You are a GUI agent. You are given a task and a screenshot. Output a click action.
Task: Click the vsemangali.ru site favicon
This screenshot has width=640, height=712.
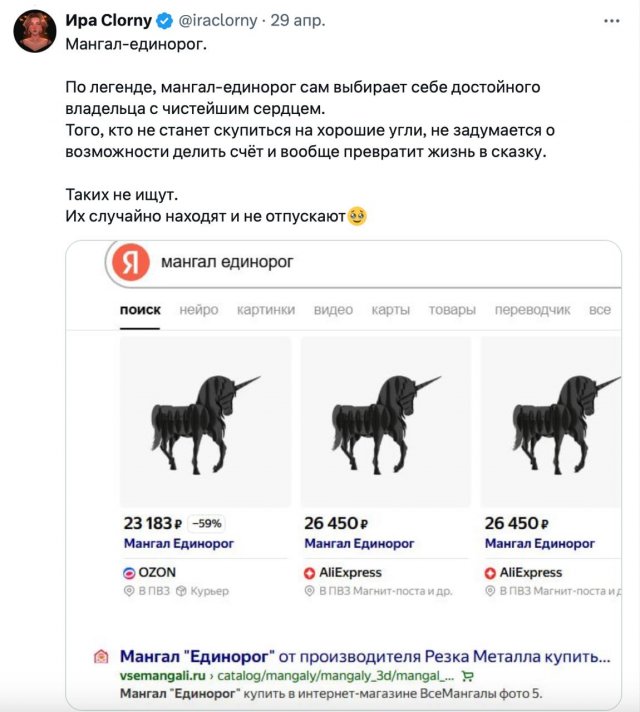[100, 657]
